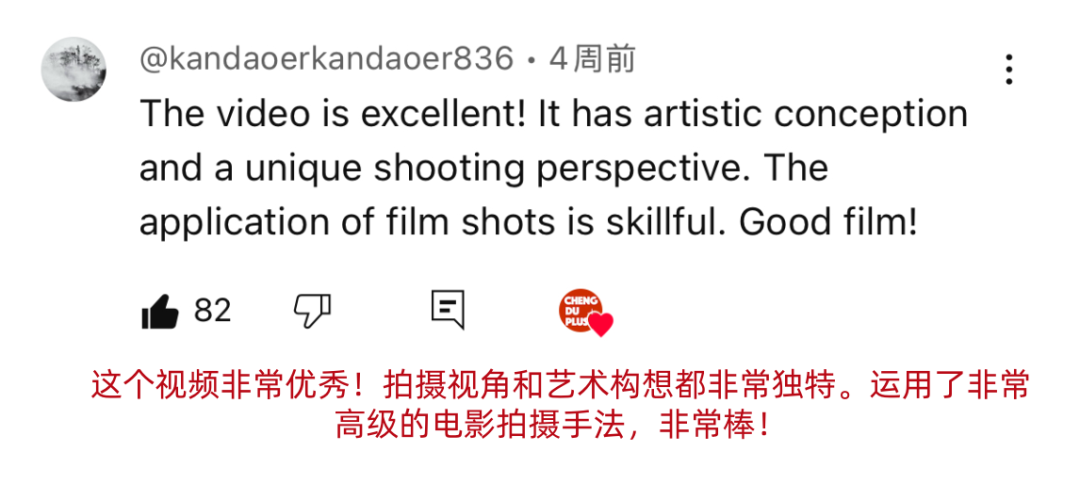Click the 4周前 timestamp link
This screenshot has width=1080, height=484.
pos(592,60)
